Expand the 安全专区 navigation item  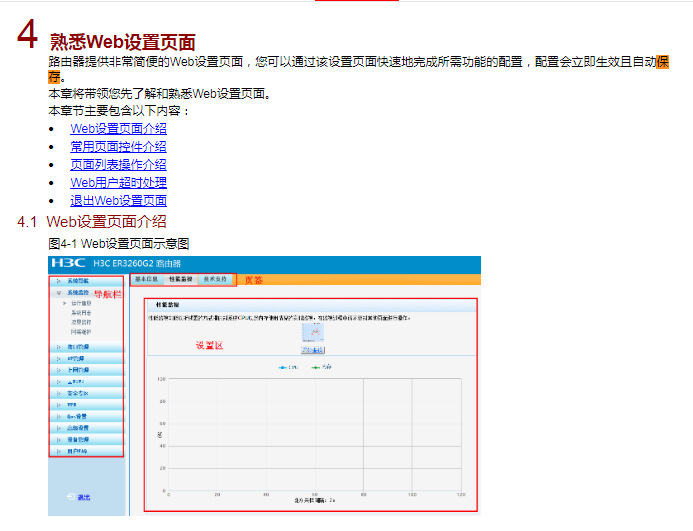tap(86, 393)
